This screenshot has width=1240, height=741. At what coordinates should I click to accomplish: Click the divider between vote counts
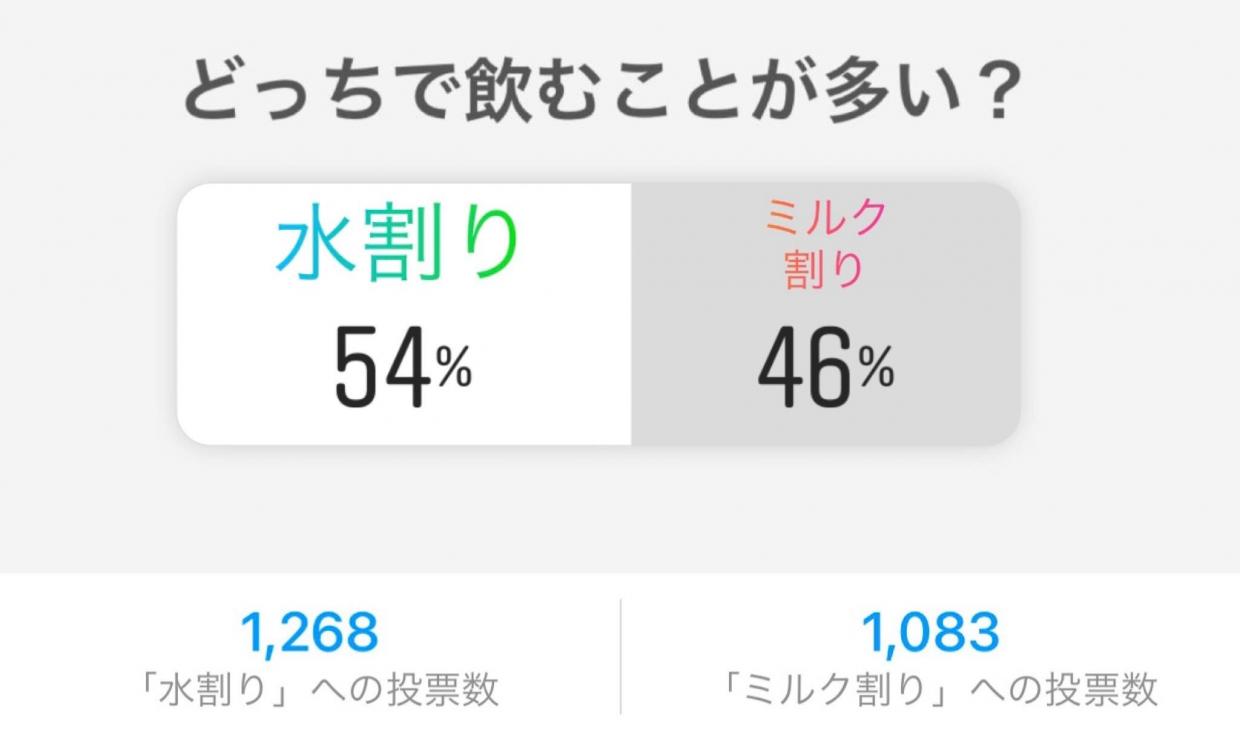(x=620, y=656)
